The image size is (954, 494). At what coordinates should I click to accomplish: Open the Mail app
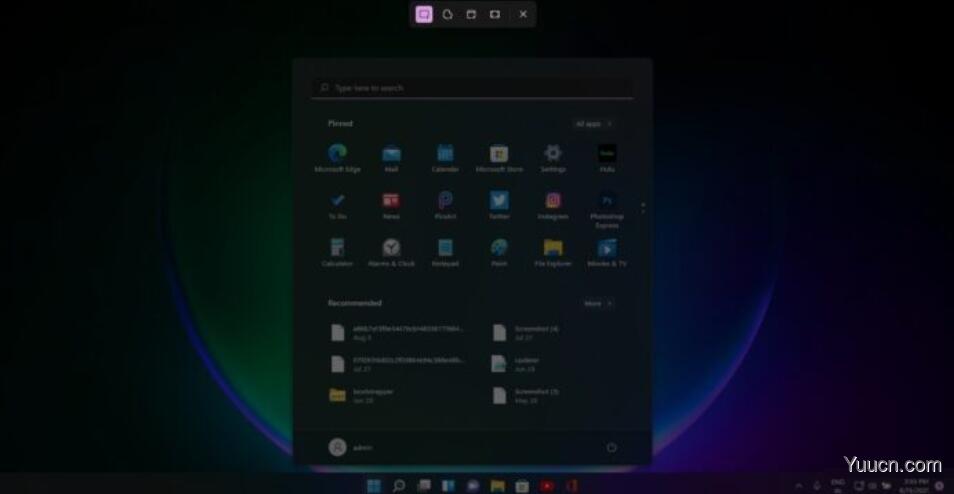coord(391,159)
